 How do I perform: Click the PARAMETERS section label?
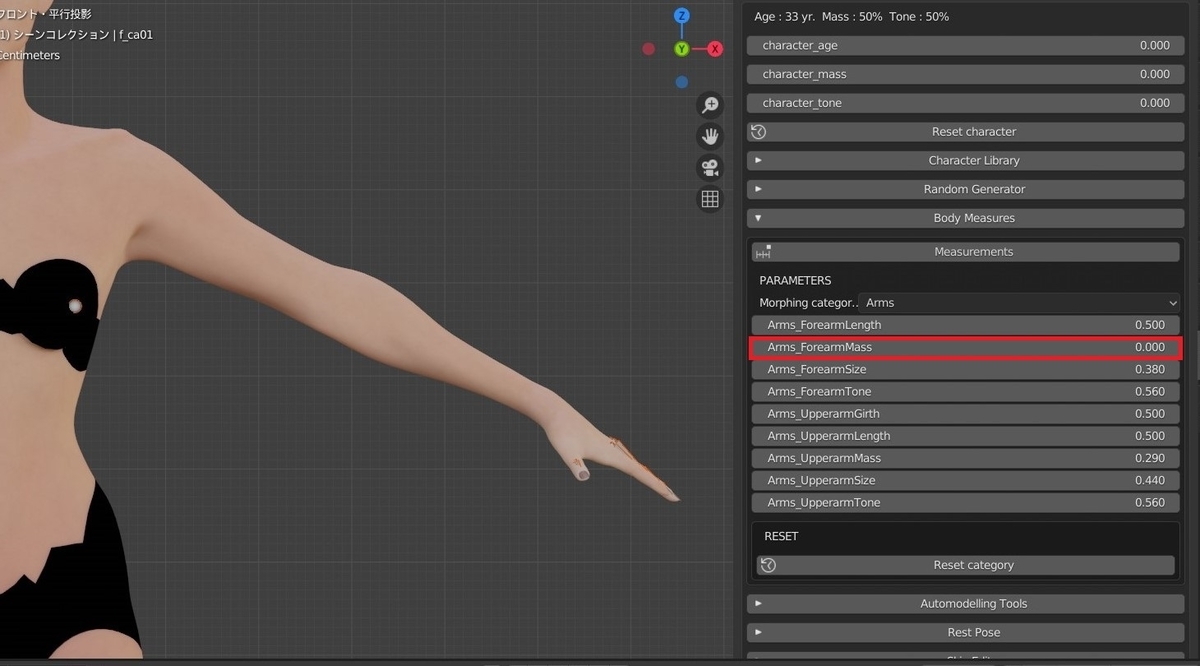(x=795, y=280)
